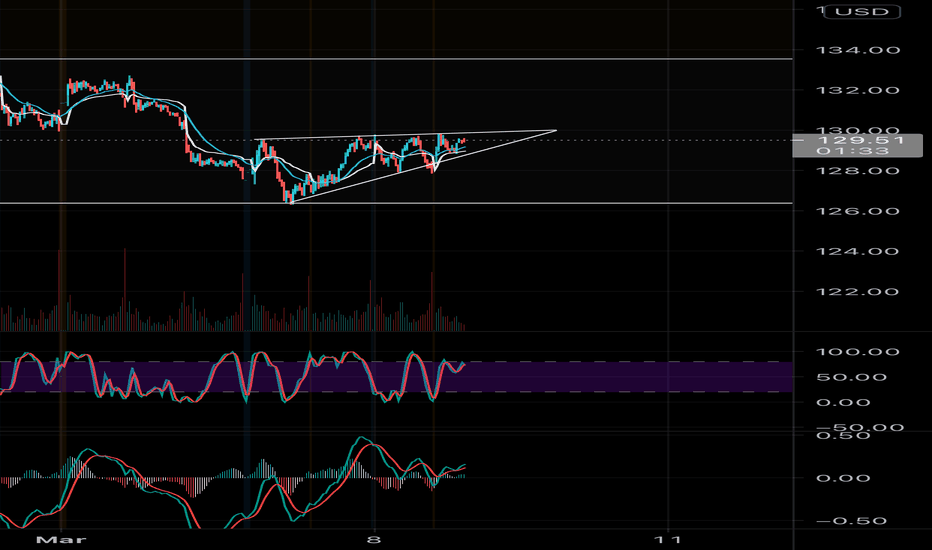Click the 124.00 price axis label
932x550 pixels.
tap(858, 252)
